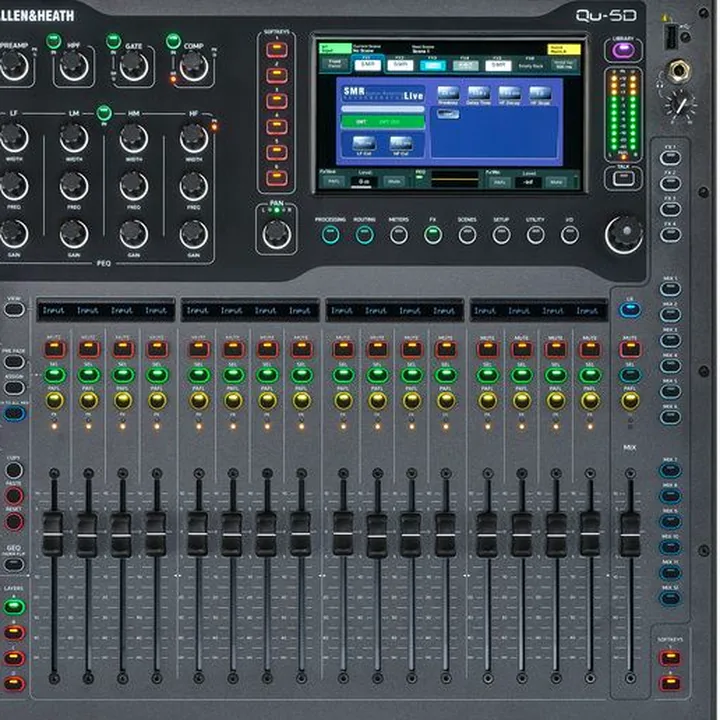Open the Routing screen key

pos(365,235)
